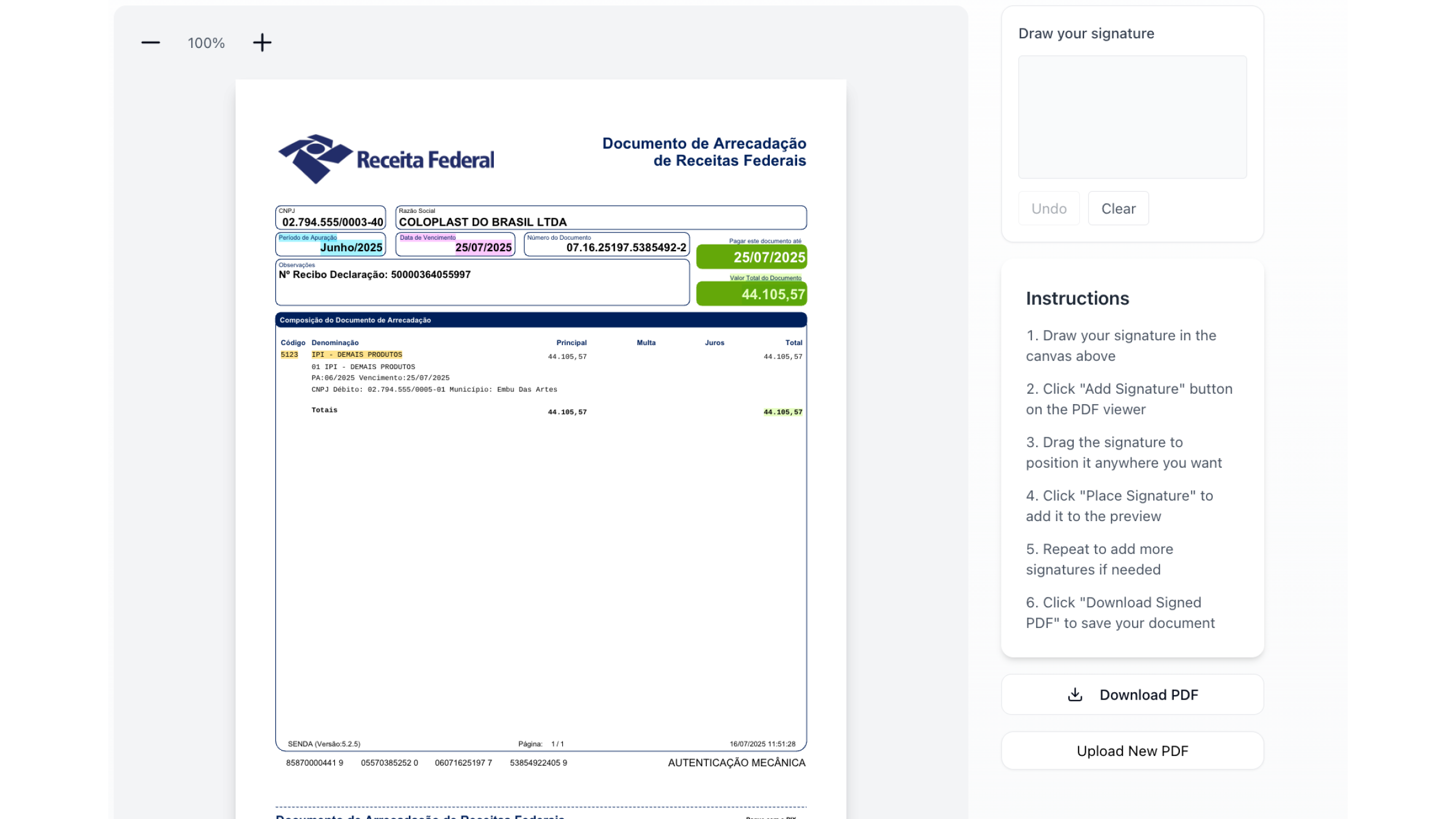Click the Receita Federal logo
This screenshot has height=819, width=1456.
click(386, 159)
